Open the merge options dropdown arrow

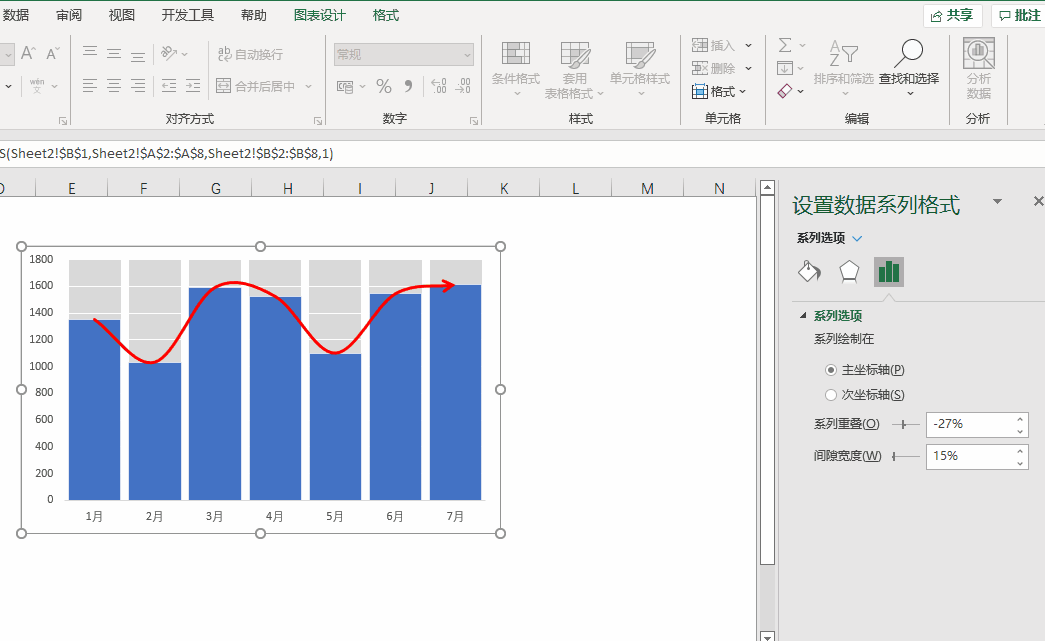pos(309,86)
